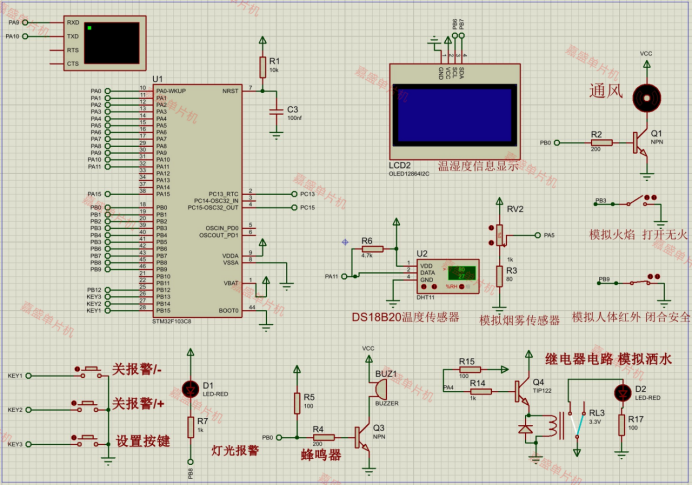Click the '模拟人体红外 闭合安全' label
This screenshot has width=692, height=486.
pos(631,316)
